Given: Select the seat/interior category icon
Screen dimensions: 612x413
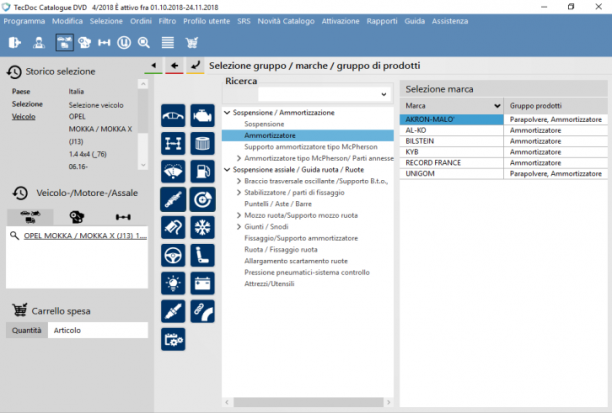Looking at the screenshot, I should coord(202,256).
